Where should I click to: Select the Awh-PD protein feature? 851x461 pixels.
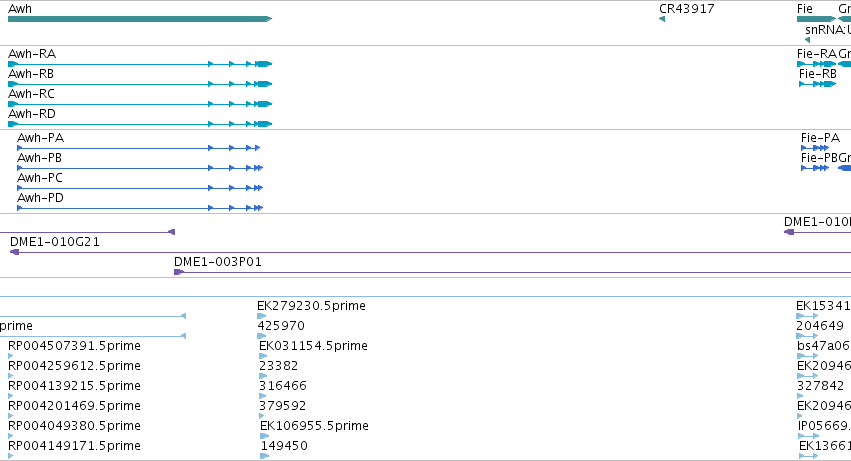(140, 208)
